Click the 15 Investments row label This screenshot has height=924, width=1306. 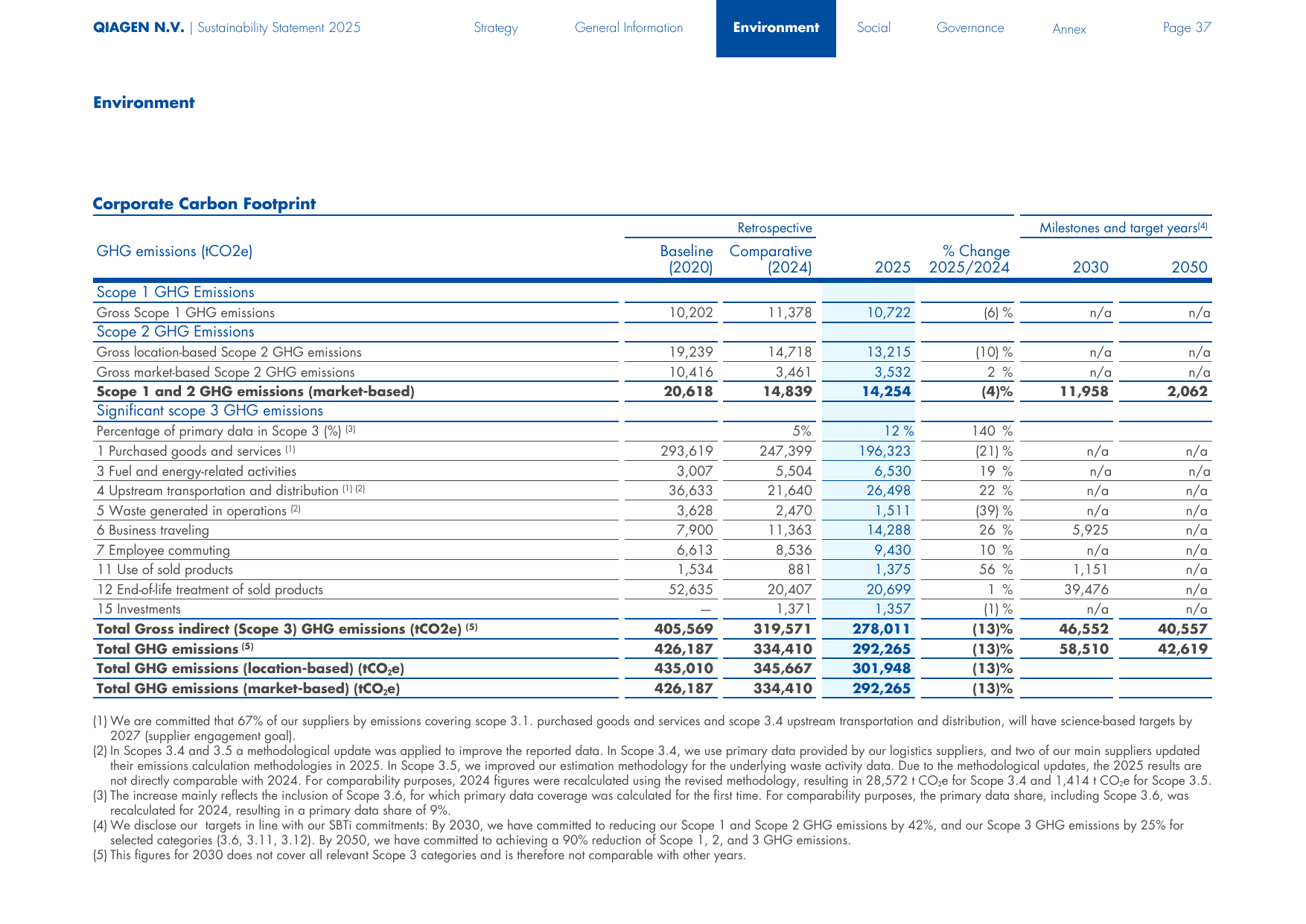coord(138,609)
